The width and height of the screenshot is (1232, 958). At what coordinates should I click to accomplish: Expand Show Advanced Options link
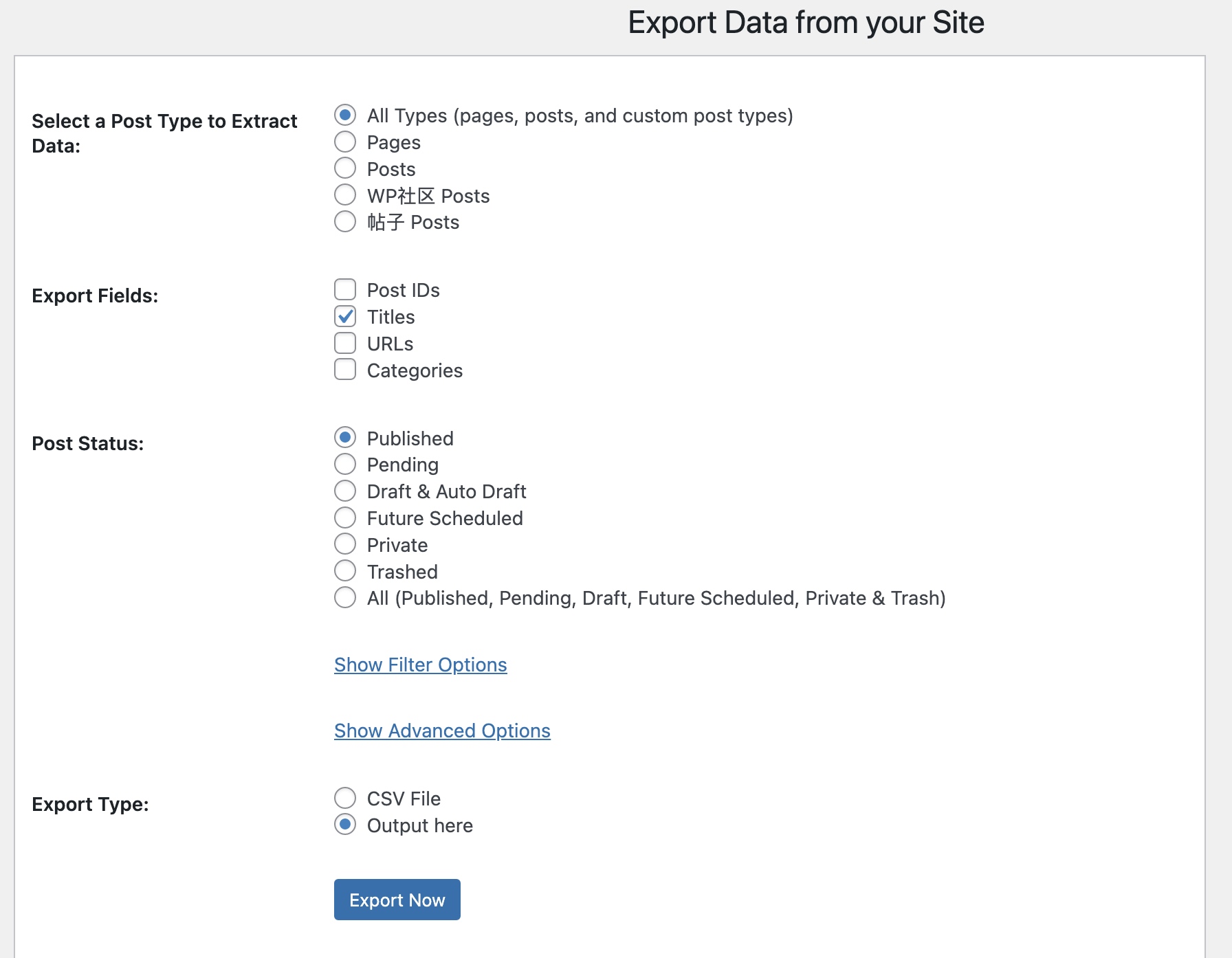point(442,731)
